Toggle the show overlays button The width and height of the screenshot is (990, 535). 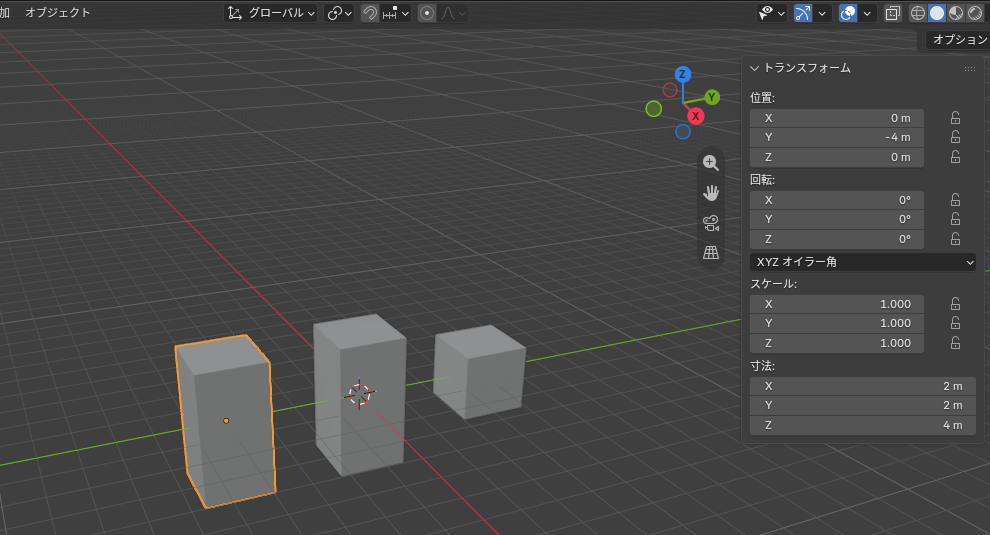(848, 13)
